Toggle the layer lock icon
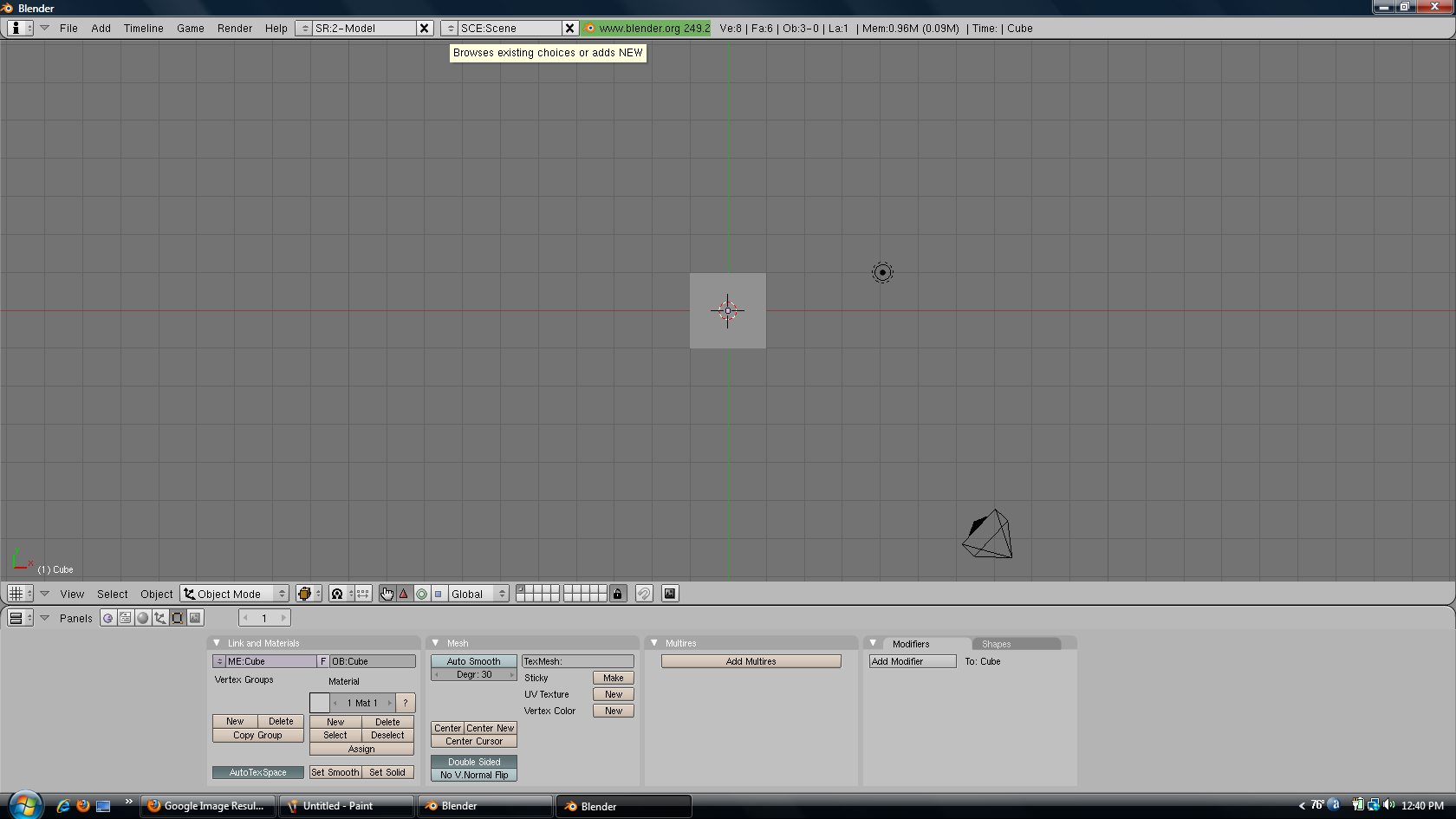The image size is (1456, 819). [617, 594]
